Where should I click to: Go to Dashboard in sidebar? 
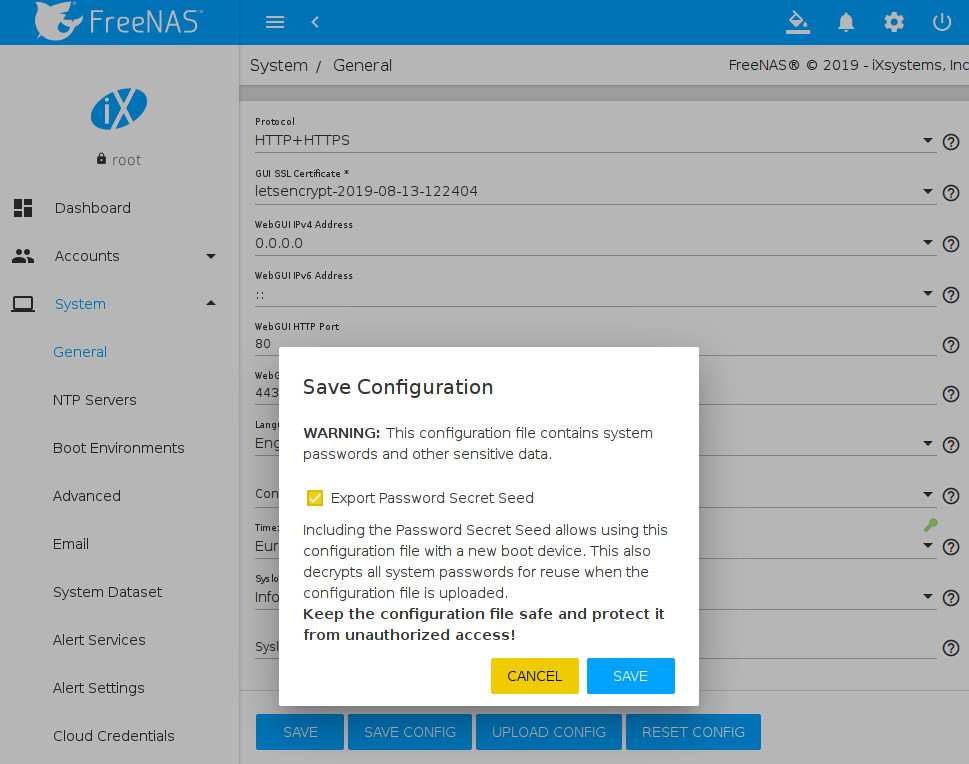pos(92,208)
